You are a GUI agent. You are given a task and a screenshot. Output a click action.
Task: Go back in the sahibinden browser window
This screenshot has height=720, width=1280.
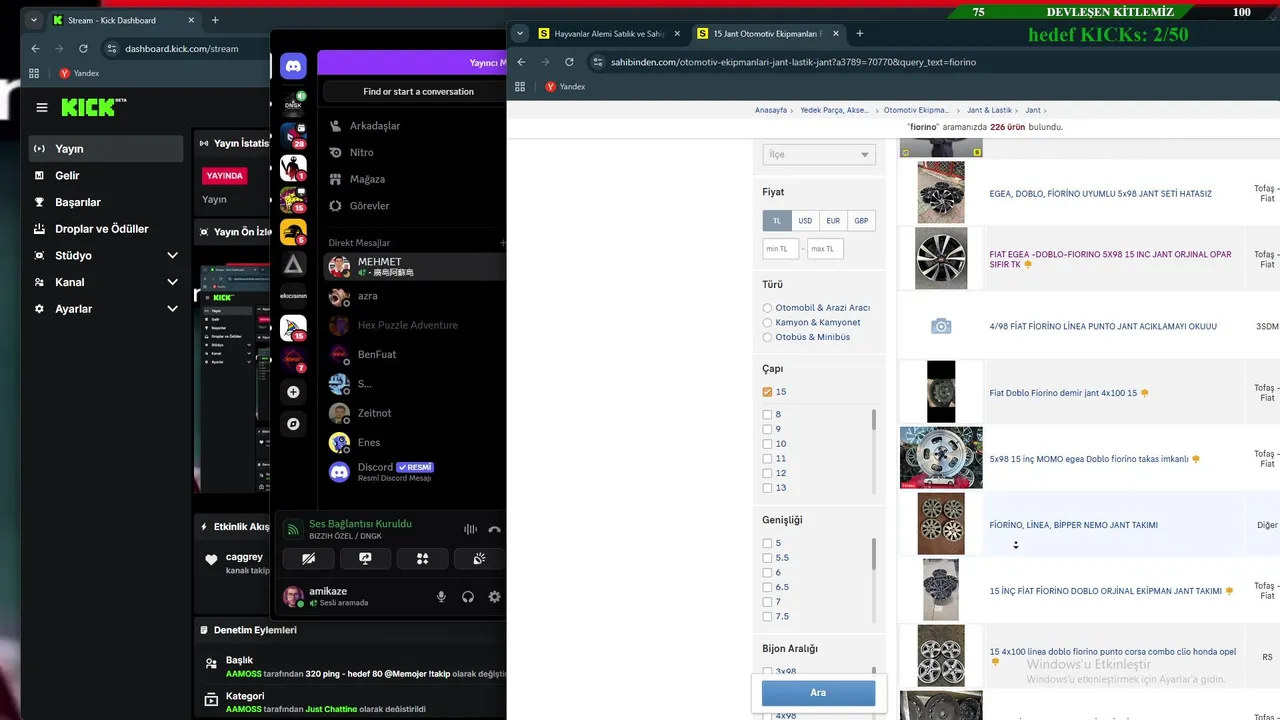tap(521, 62)
